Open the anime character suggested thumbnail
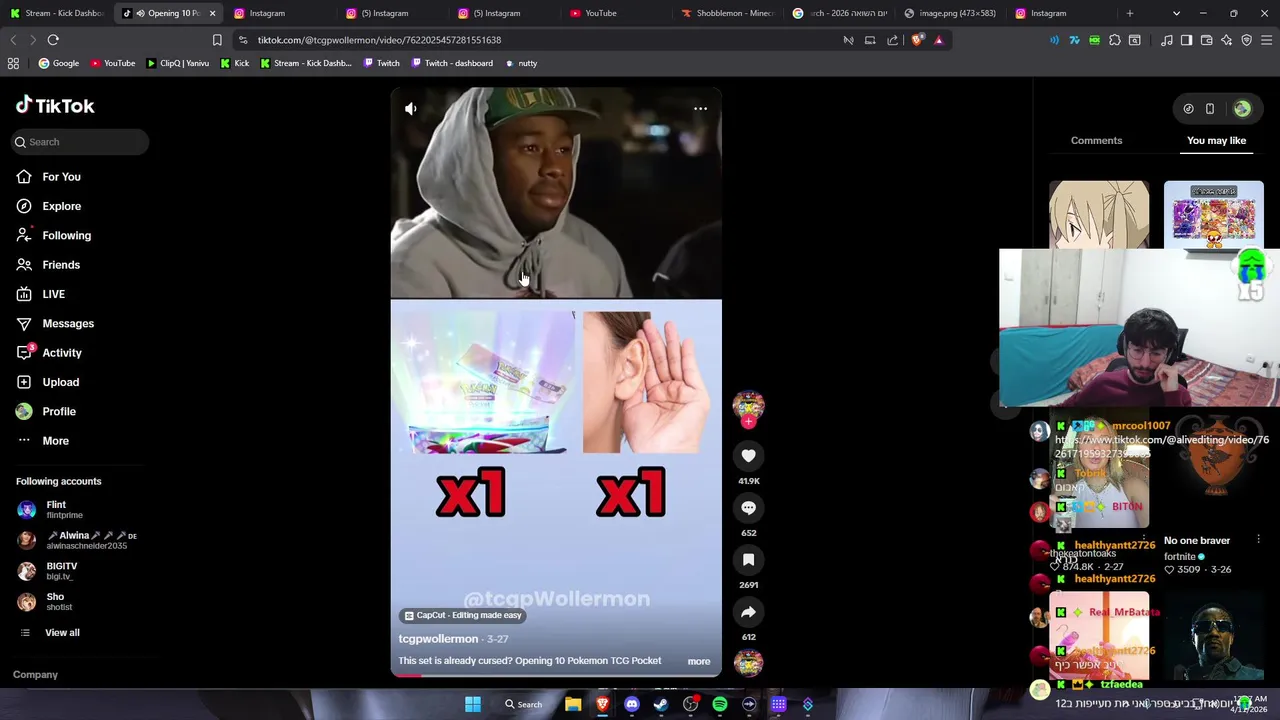The height and width of the screenshot is (720, 1280). coord(1098,215)
